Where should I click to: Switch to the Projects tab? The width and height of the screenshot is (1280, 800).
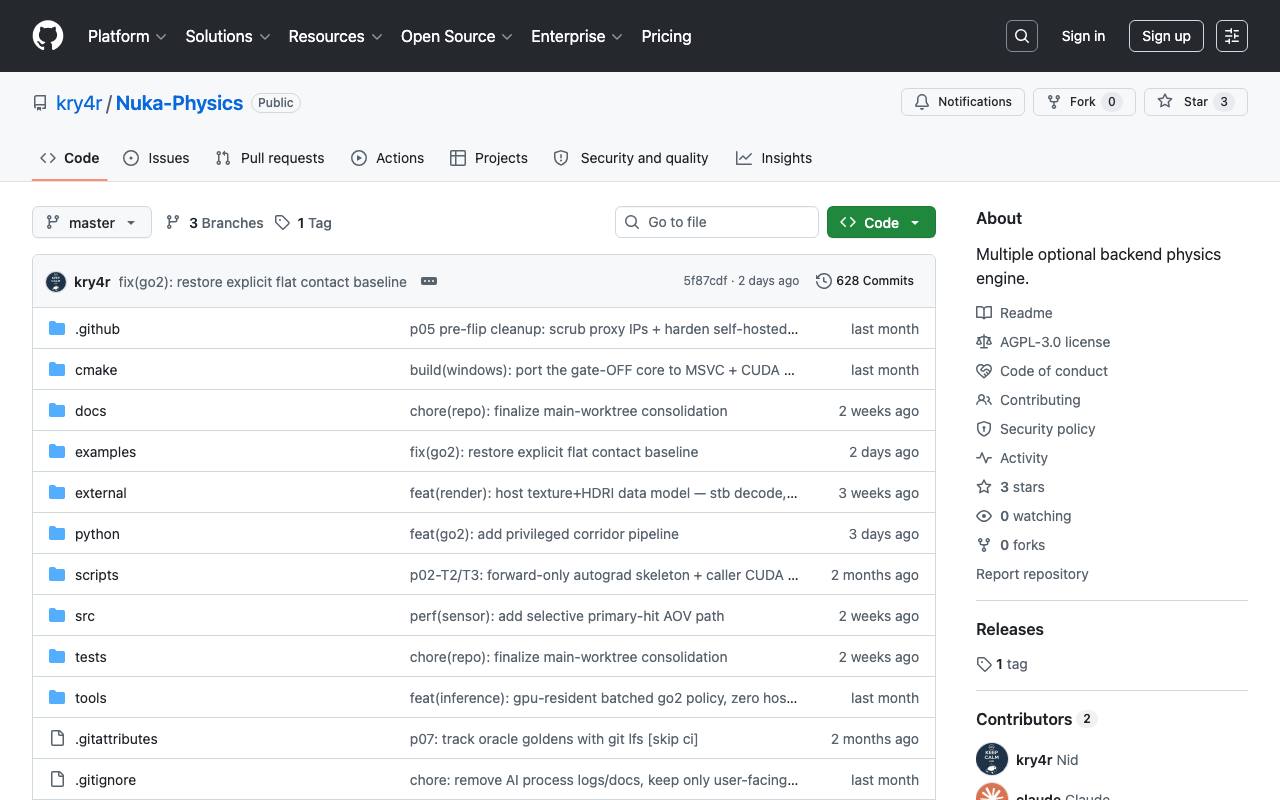pos(489,158)
